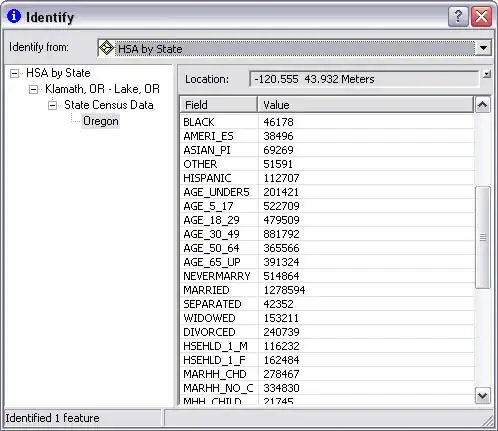
Task: Open the Identify from dropdown arrow
Action: click(x=483, y=48)
